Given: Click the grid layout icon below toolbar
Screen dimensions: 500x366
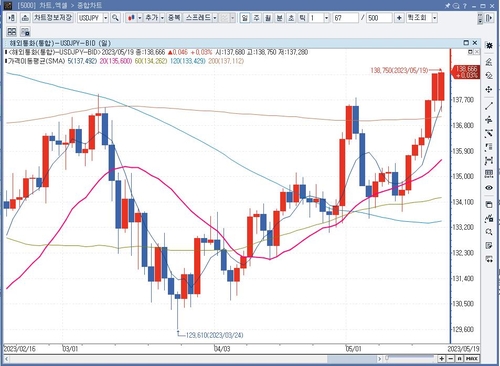Looking at the screenshot, I should [x=12, y=32].
